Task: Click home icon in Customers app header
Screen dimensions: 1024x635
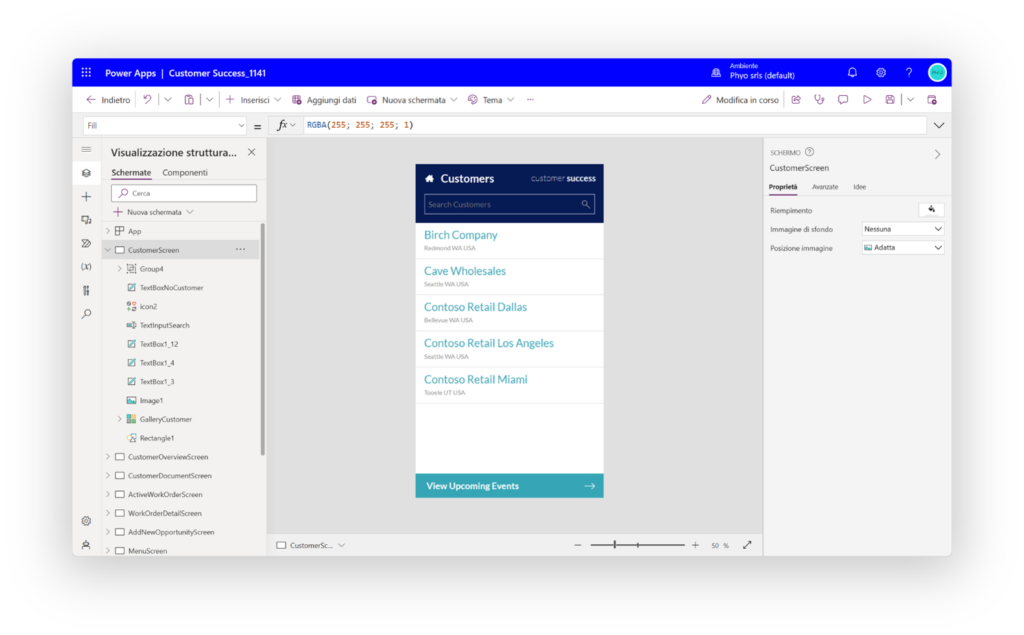Action: tap(429, 178)
